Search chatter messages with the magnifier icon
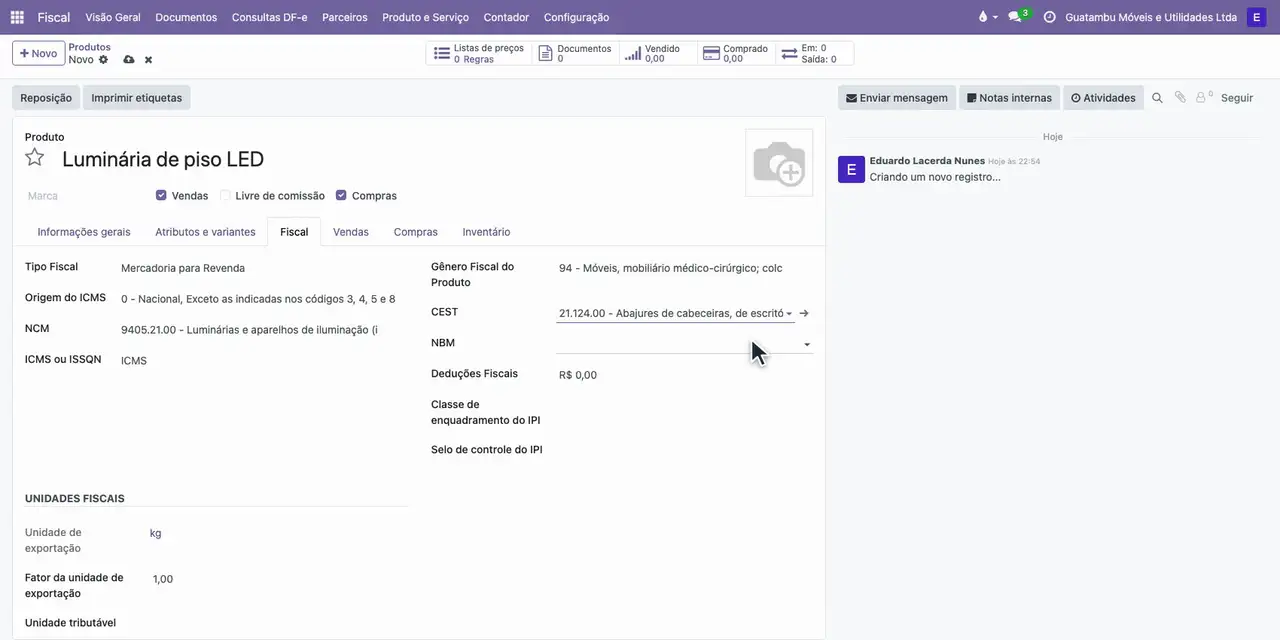 pos(1157,98)
